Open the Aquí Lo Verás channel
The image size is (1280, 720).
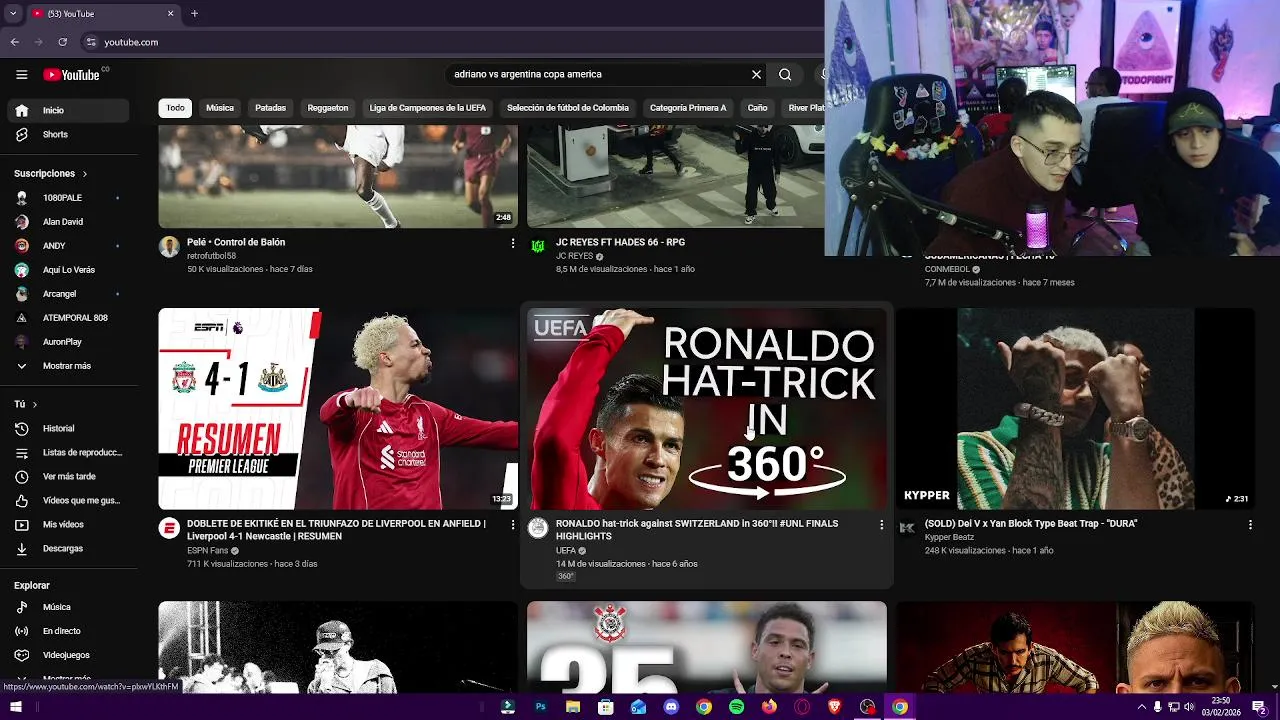[69, 270]
